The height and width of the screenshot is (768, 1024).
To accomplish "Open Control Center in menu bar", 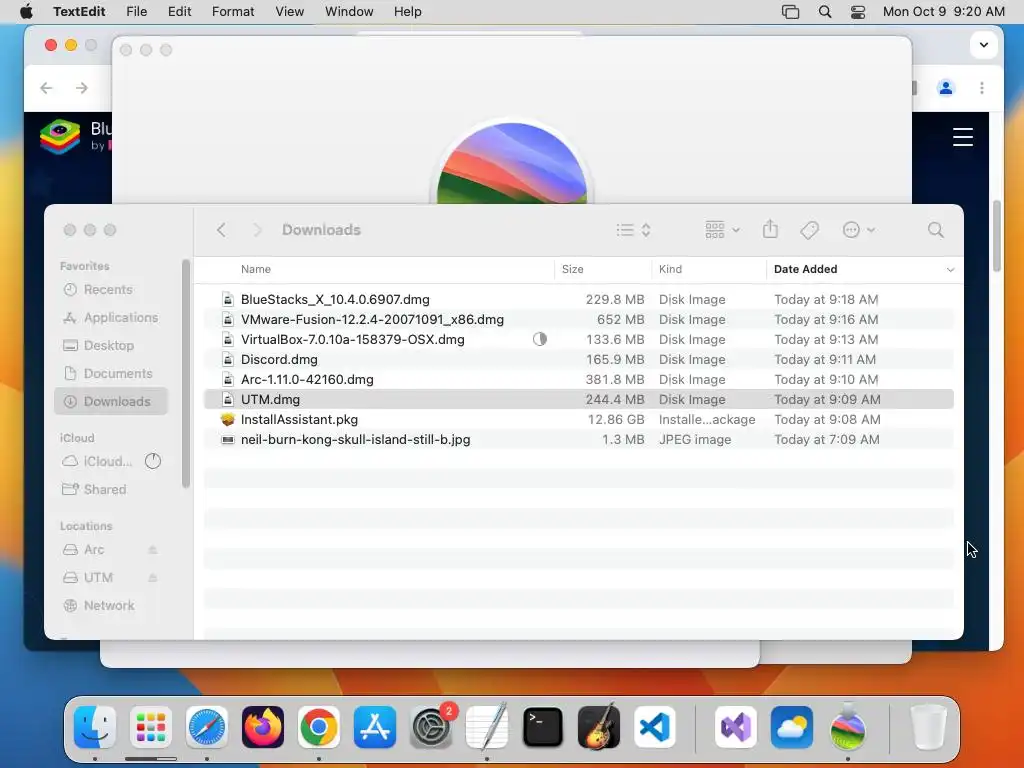I will 858,12.
